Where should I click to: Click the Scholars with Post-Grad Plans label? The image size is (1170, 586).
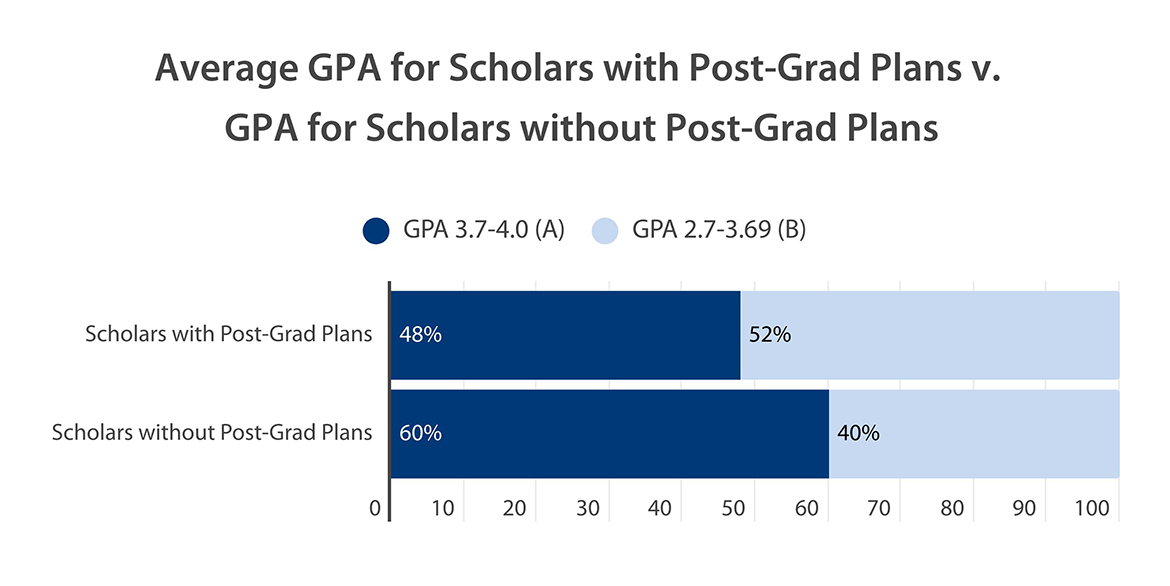(x=229, y=335)
